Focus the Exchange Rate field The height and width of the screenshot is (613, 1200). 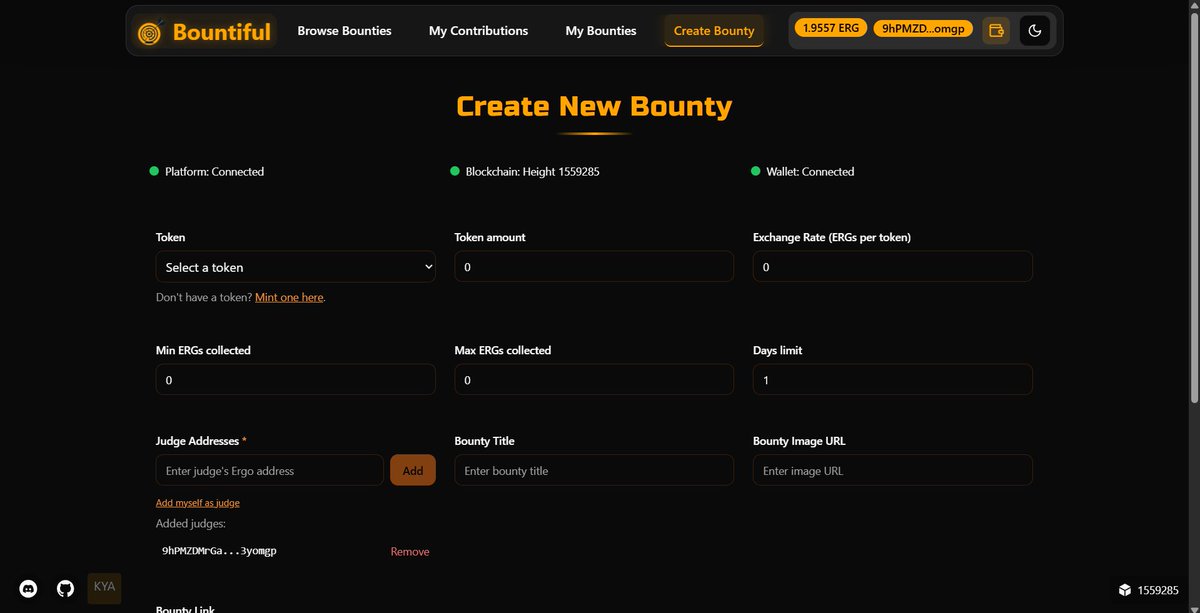point(892,267)
